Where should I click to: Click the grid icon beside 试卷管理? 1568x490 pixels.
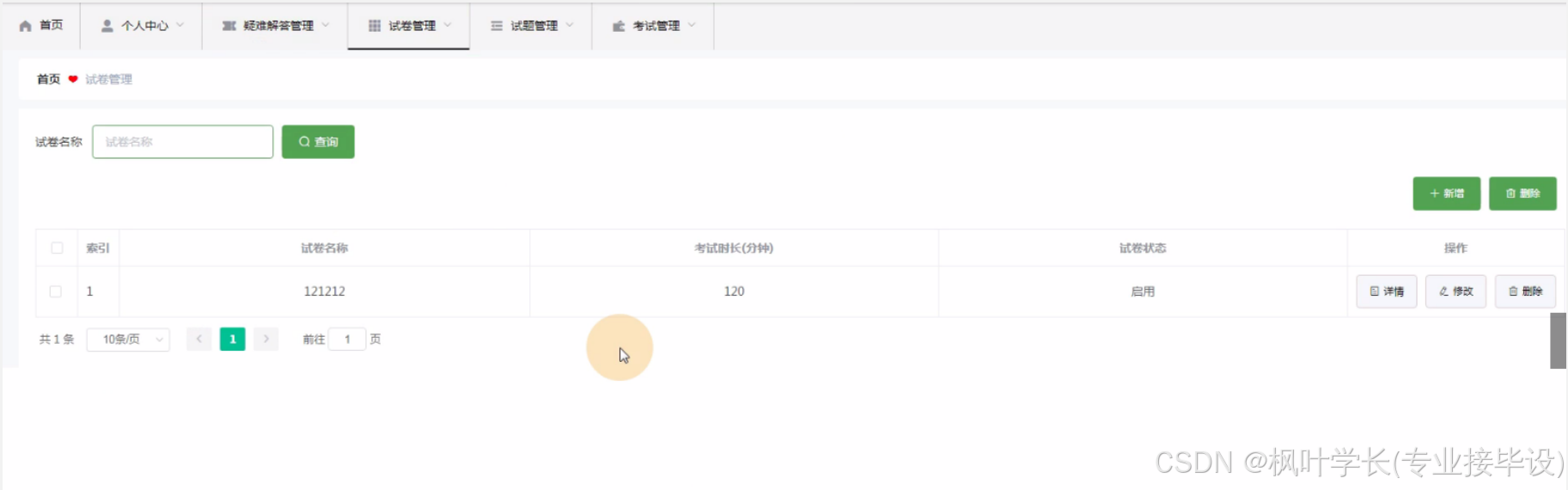click(375, 26)
